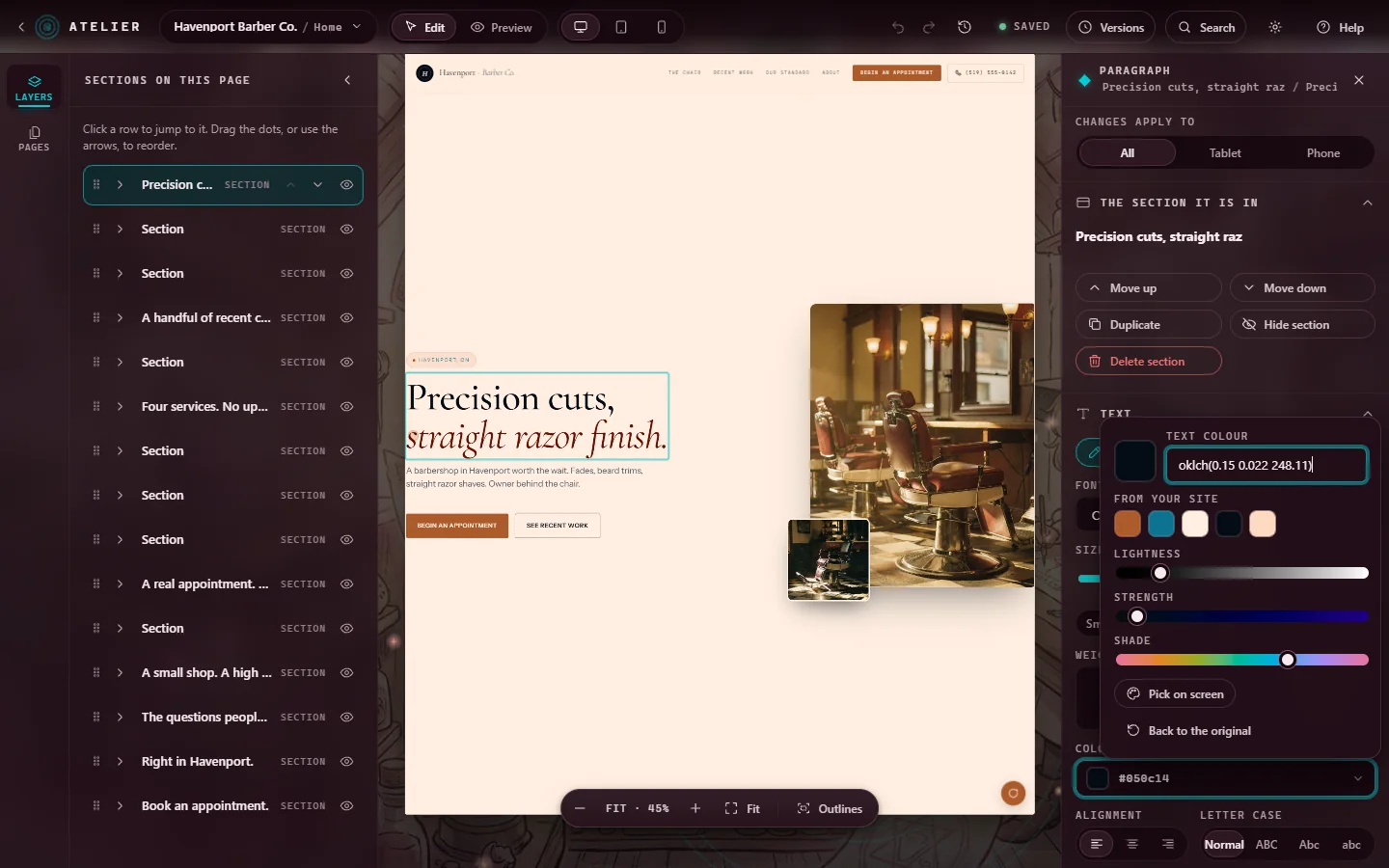Screen dimensions: 1389x868
Task: Apply changes to Phone only
Action: coord(1322,153)
